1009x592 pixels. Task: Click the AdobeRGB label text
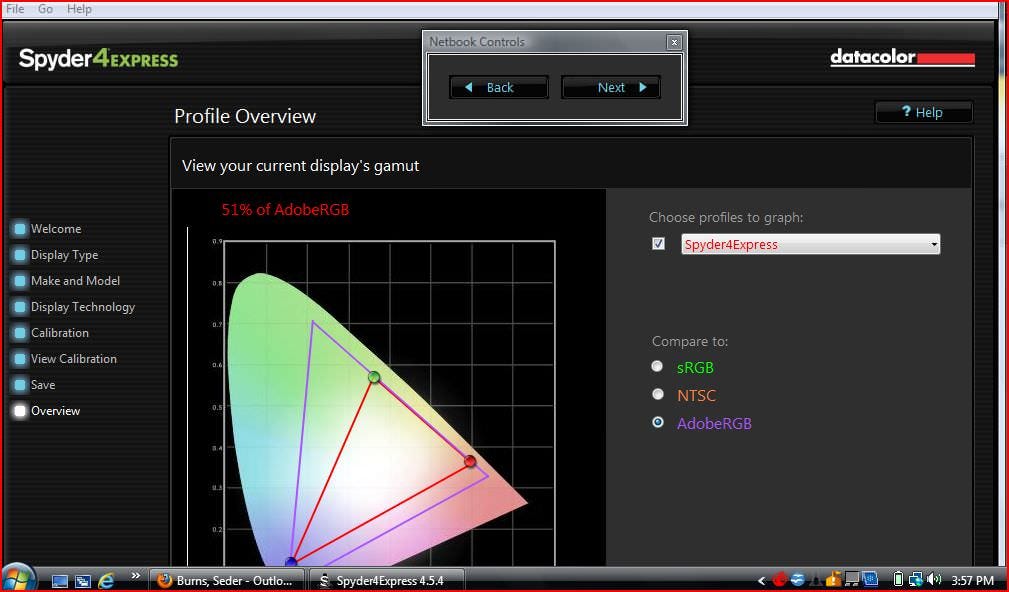tap(714, 423)
